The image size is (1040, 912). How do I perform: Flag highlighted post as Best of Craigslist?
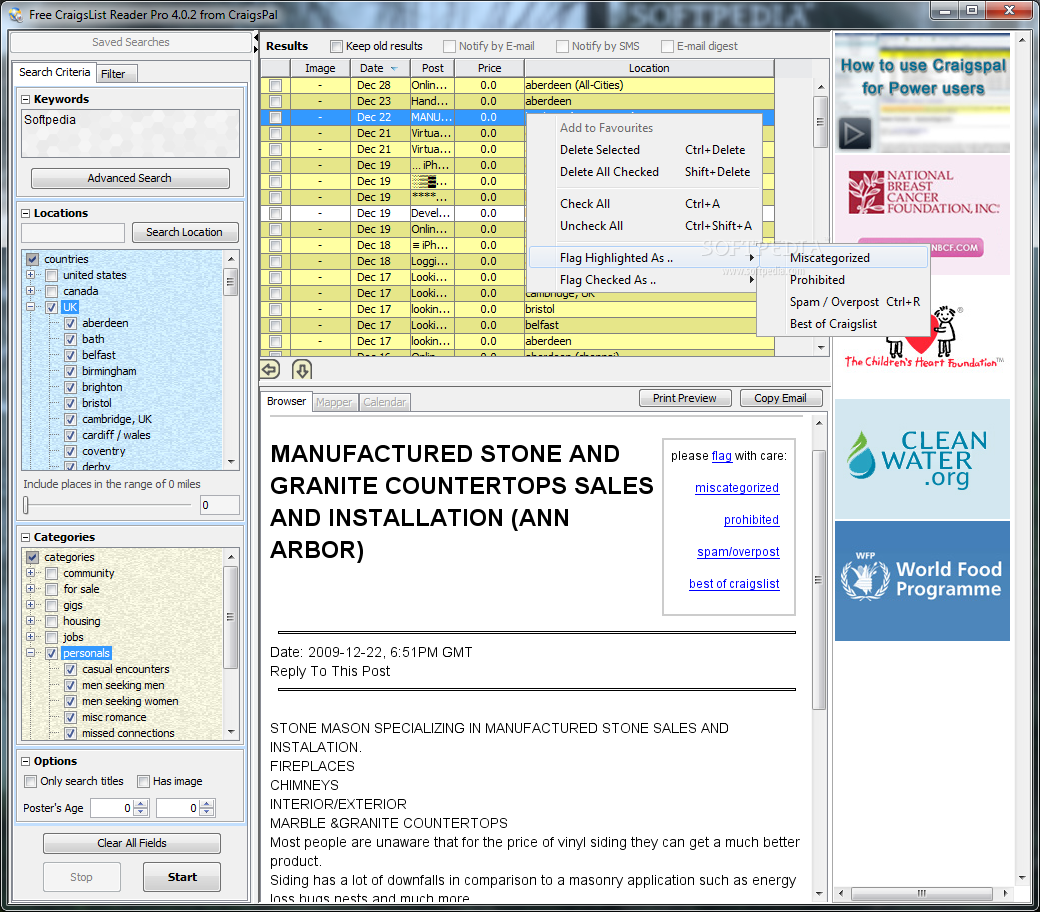[x=842, y=324]
